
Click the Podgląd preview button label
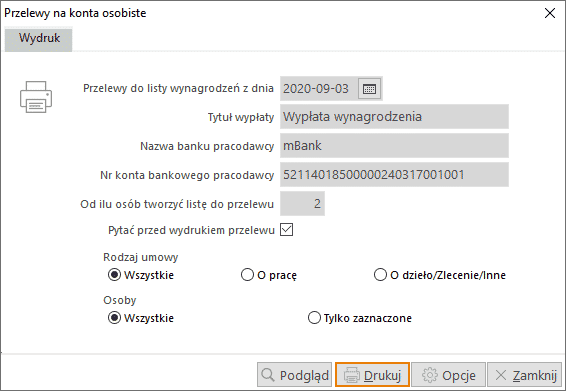pyautogui.click(x=304, y=375)
